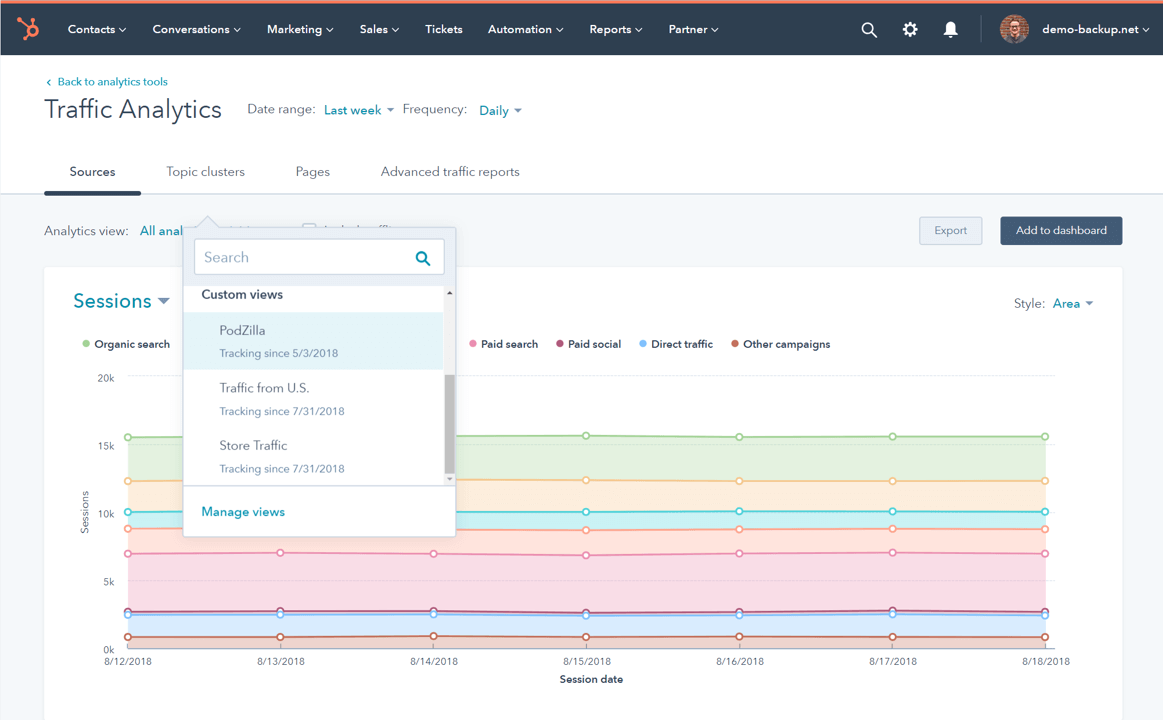Open settings via the gear icon
Image resolution: width=1163 pixels, height=720 pixels.
click(910, 30)
